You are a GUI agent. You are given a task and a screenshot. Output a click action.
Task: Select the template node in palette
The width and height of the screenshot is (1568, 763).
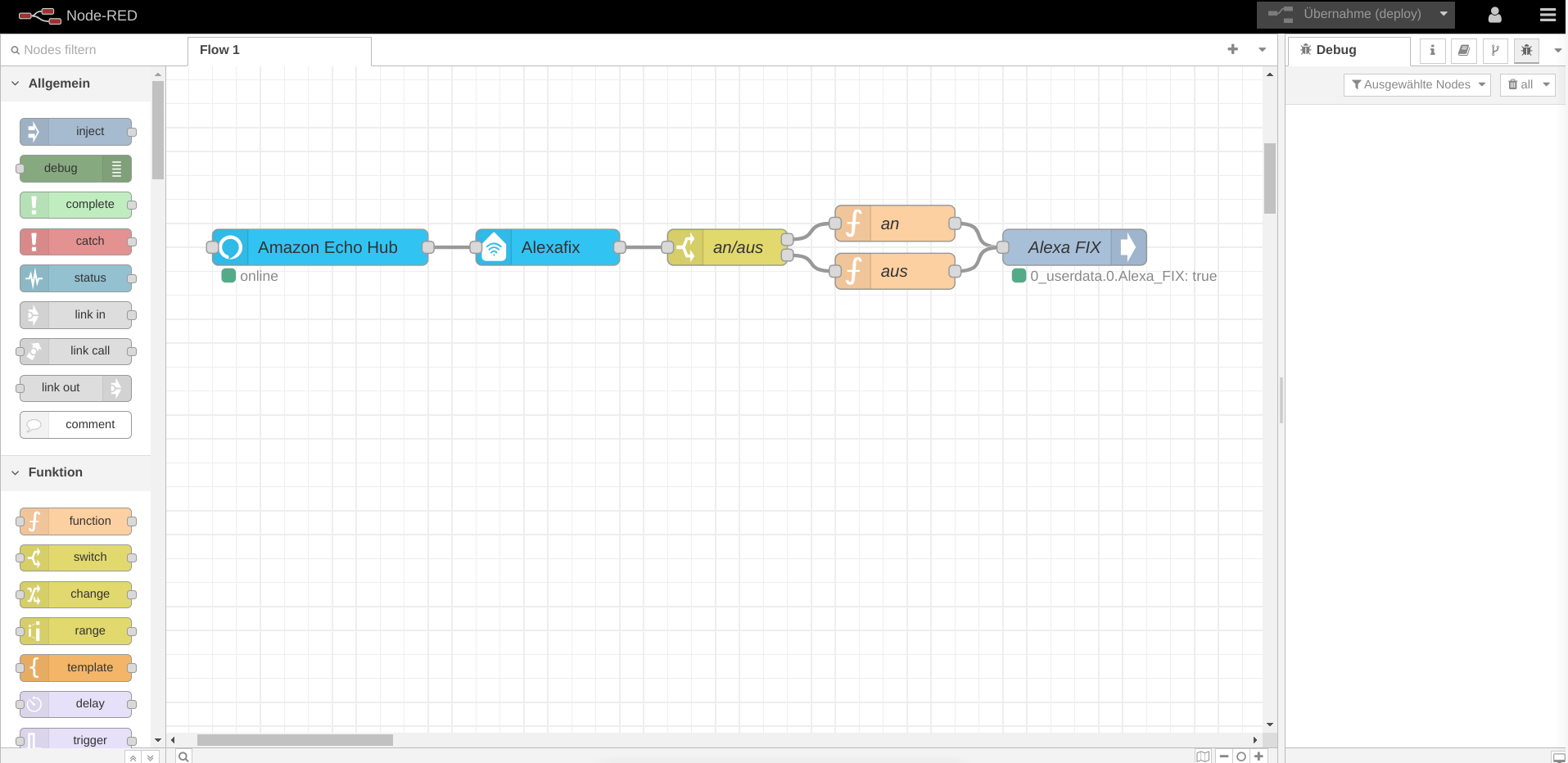click(x=75, y=668)
